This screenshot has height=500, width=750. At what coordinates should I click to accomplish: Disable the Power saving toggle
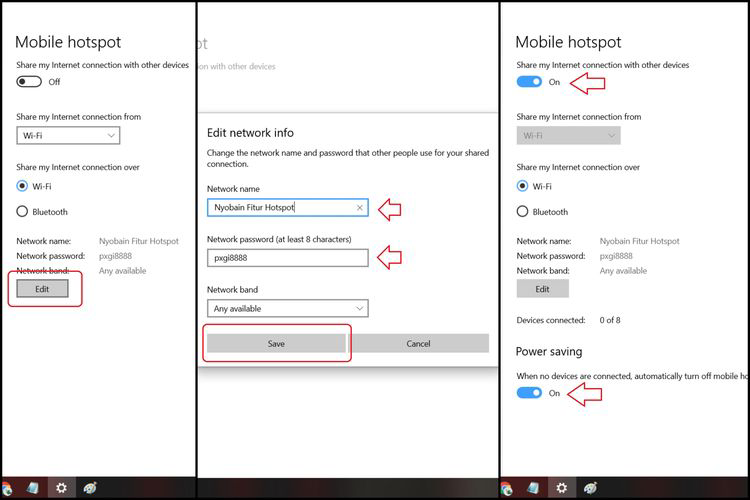529,393
